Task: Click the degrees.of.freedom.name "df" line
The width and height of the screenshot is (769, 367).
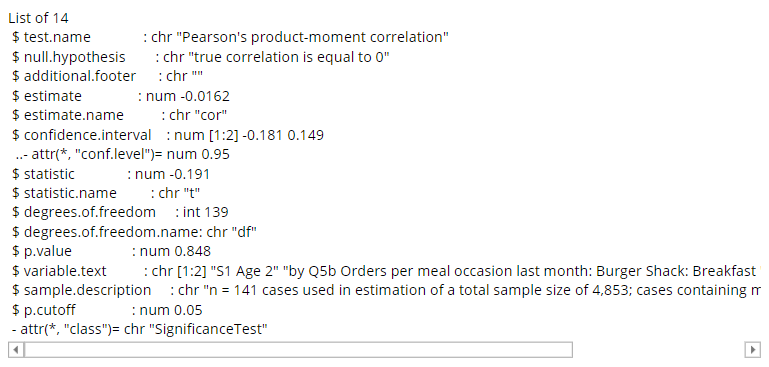Action: click(134, 232)
